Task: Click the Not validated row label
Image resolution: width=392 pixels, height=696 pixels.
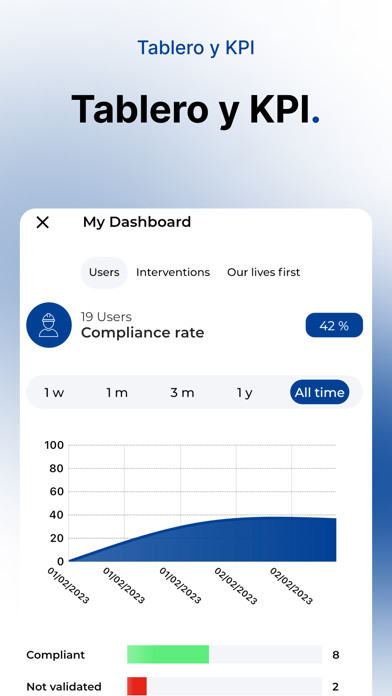Action: [64, 687]
